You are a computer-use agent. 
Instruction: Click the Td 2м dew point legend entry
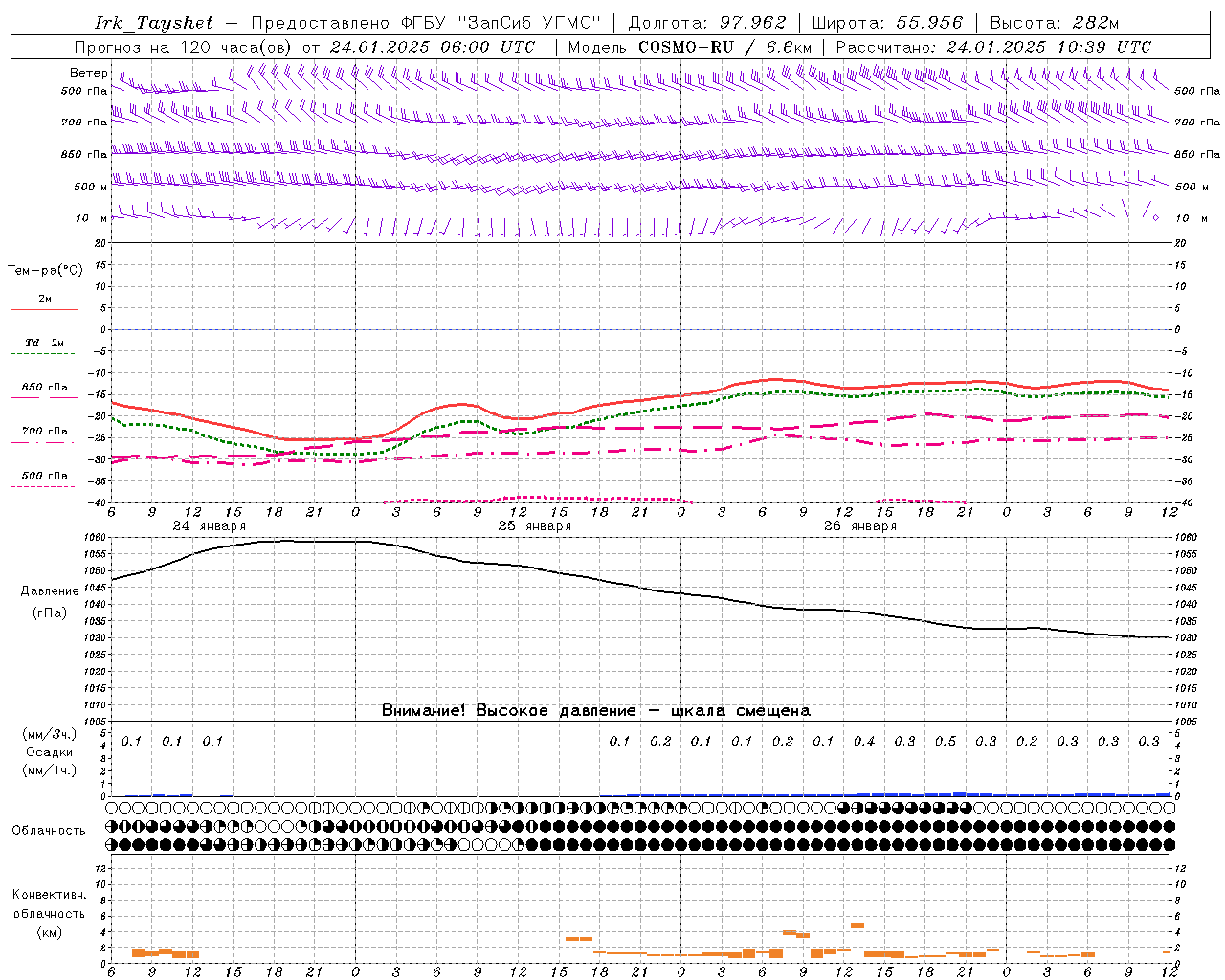point(44,343)
